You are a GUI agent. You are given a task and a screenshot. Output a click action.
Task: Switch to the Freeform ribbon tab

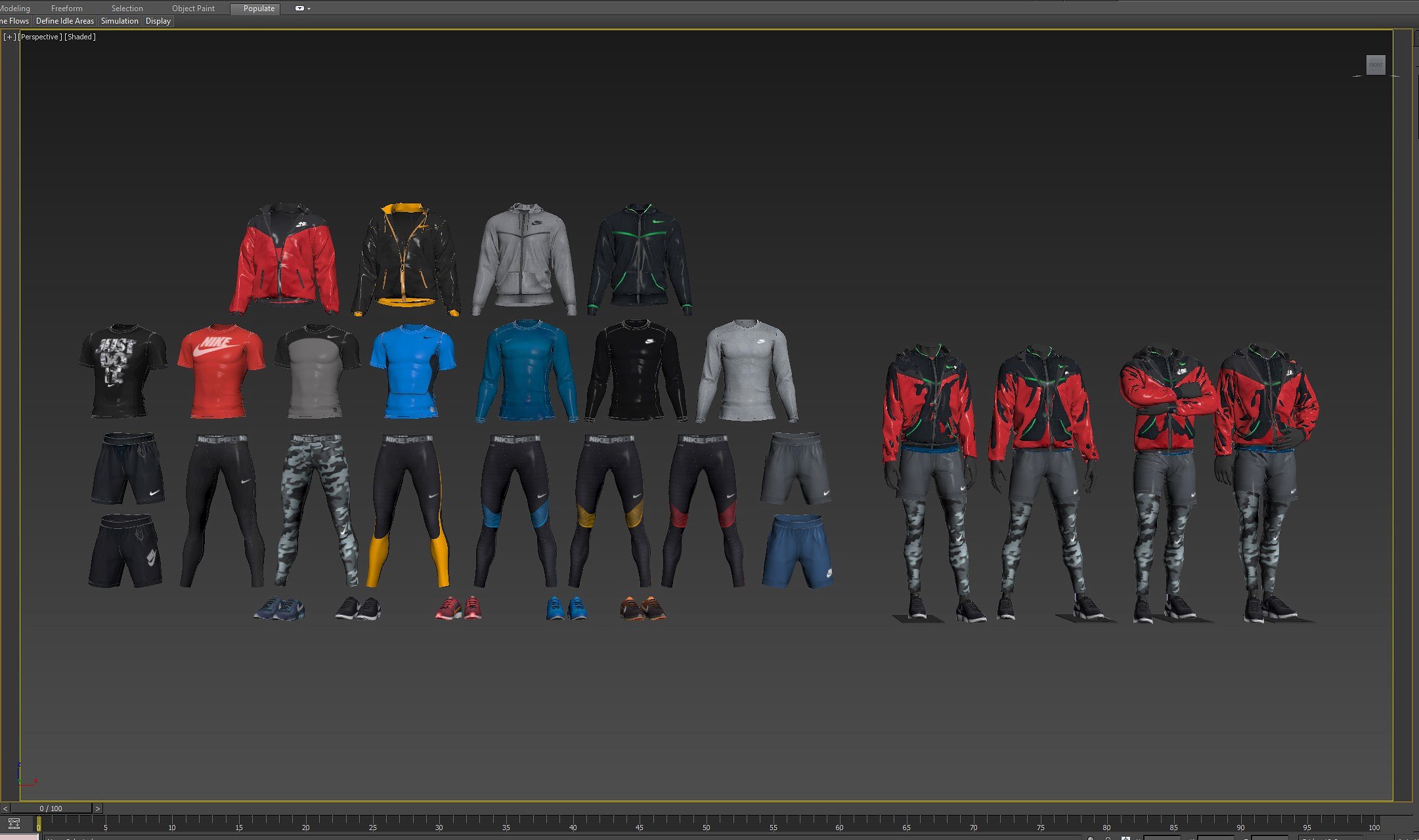point(66,9)
